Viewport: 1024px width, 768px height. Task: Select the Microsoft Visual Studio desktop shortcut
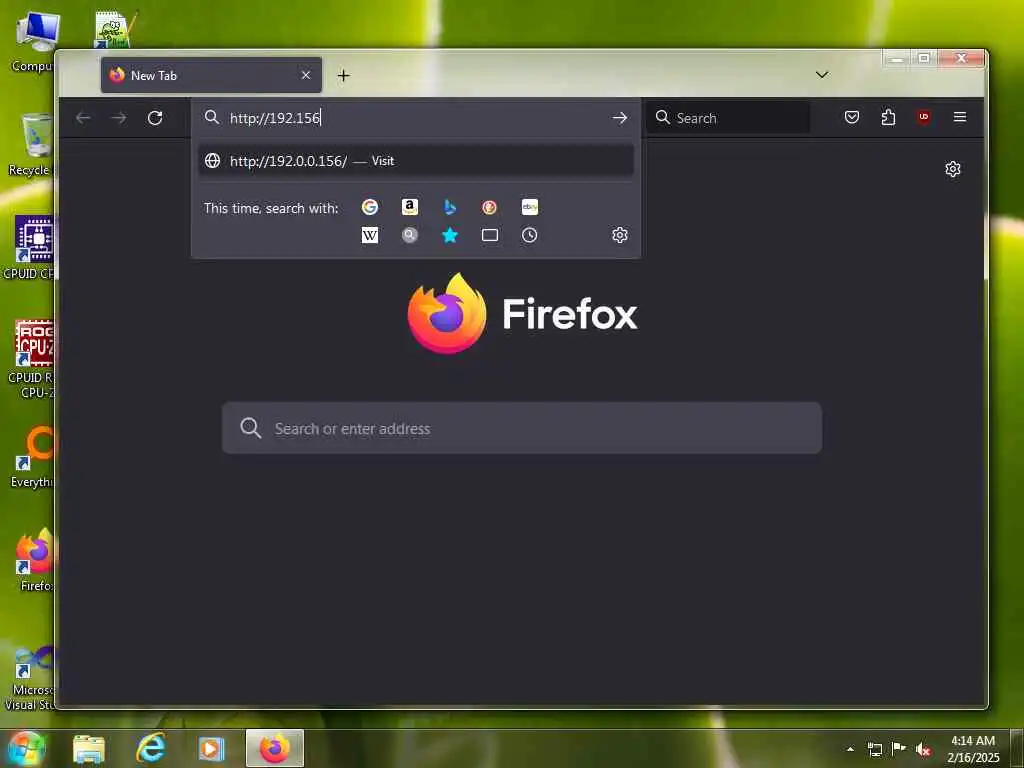30,678
